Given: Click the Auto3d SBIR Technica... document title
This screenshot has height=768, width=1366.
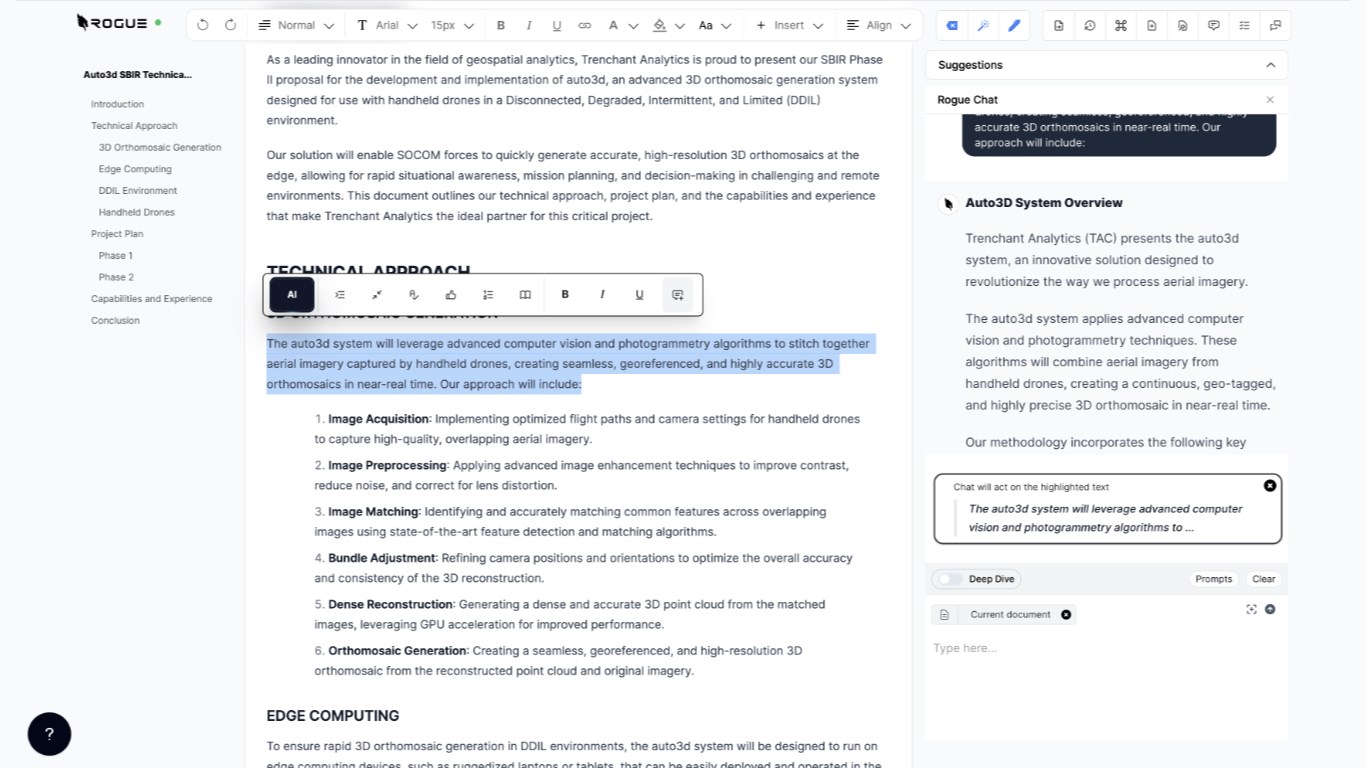Looking at the screenshot, I should point(137,75).
